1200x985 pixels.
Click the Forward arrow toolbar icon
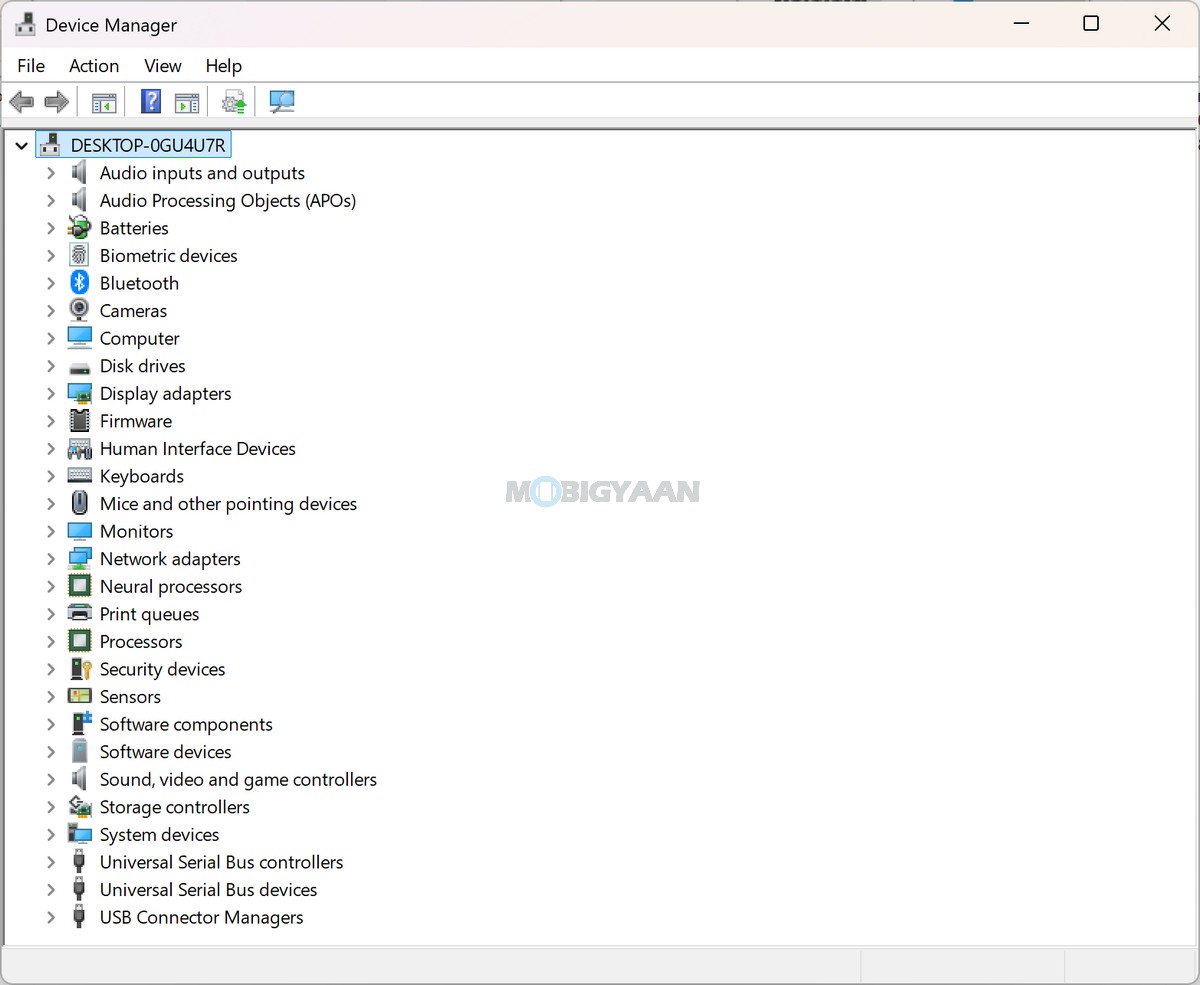57,102
